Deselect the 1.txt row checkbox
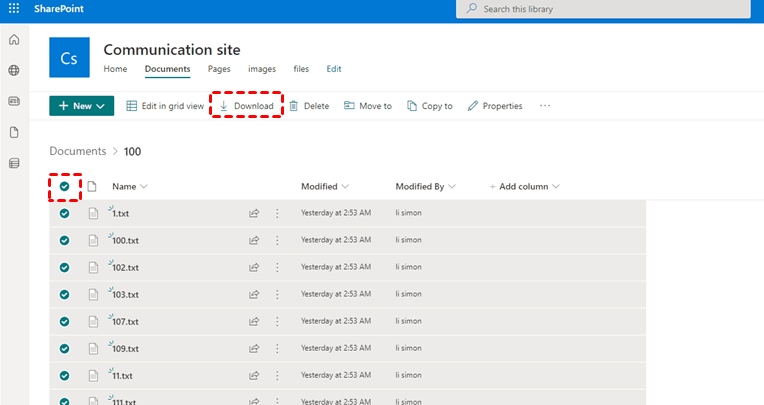 (64, 213)
